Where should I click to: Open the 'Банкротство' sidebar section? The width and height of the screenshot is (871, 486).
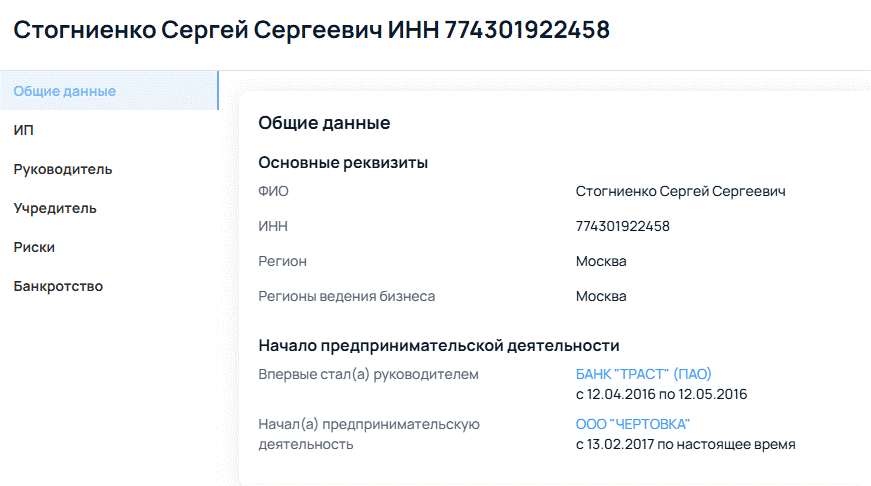pos(58,286)
